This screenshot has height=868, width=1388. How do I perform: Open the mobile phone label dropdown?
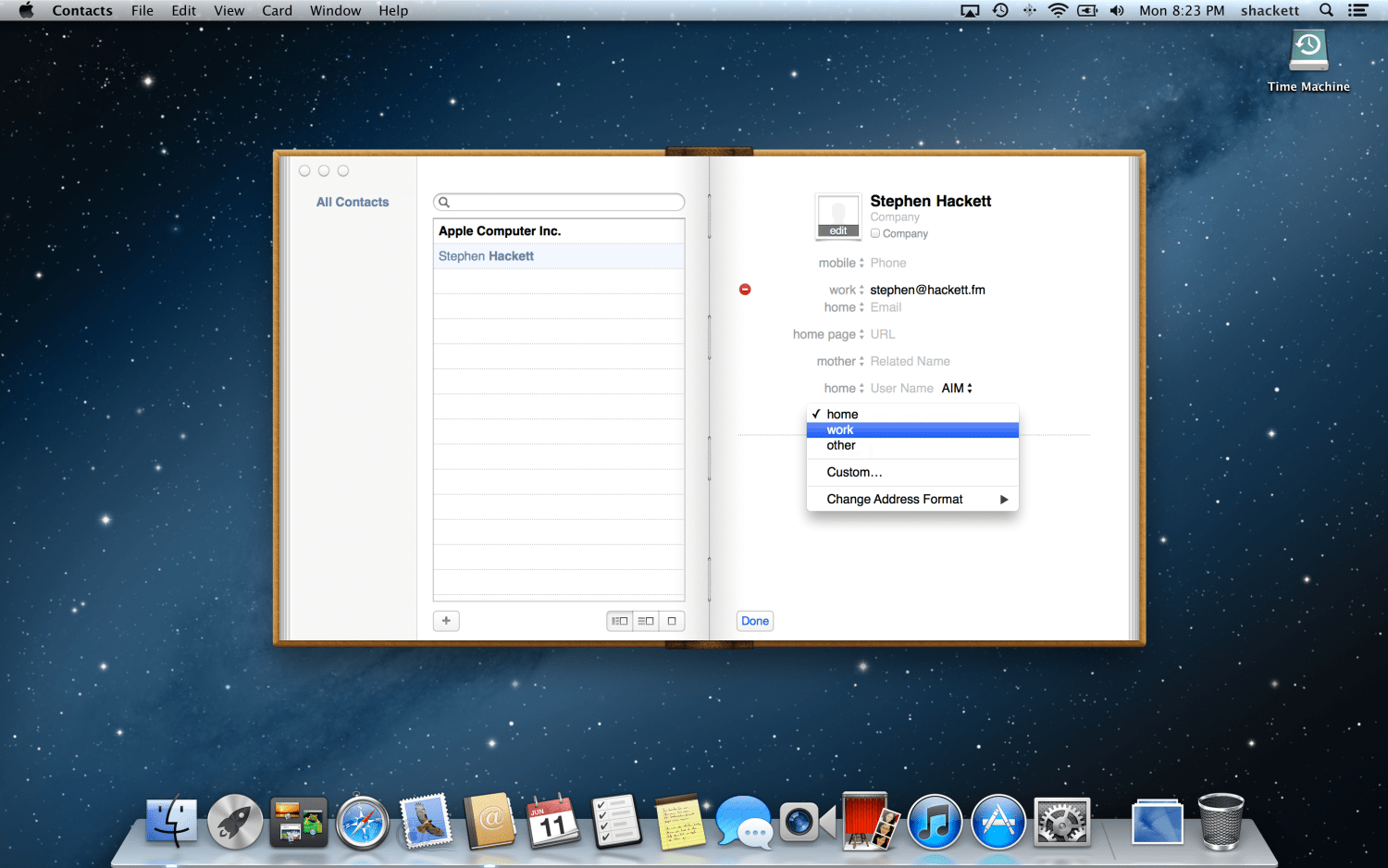point(841,263)
